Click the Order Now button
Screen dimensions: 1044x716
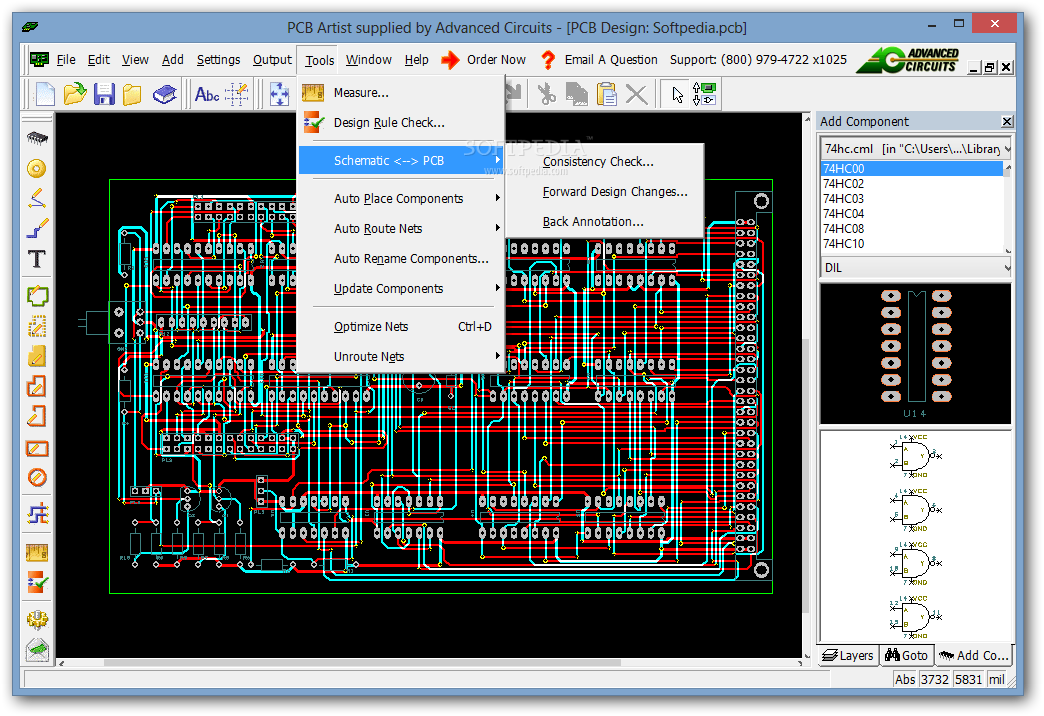pyautogui.click(x=483, y=60)
